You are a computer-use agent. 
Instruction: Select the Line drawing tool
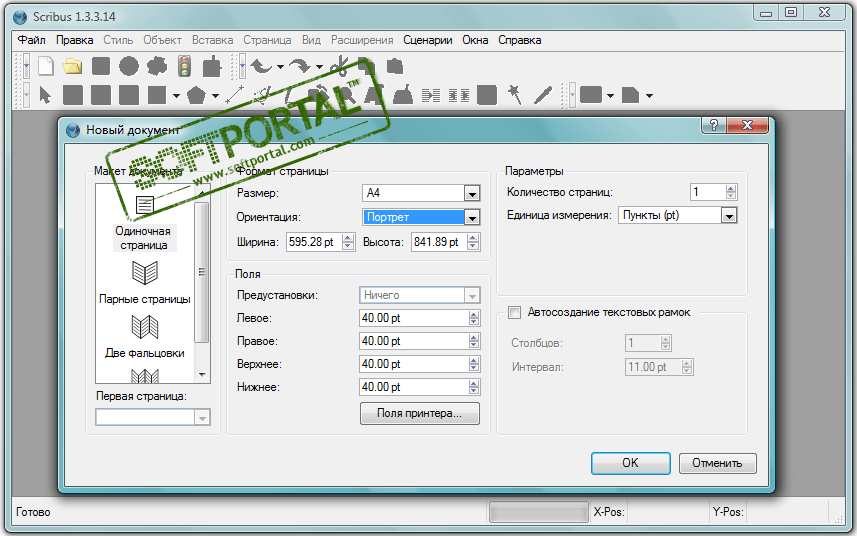tap(235, 95)
